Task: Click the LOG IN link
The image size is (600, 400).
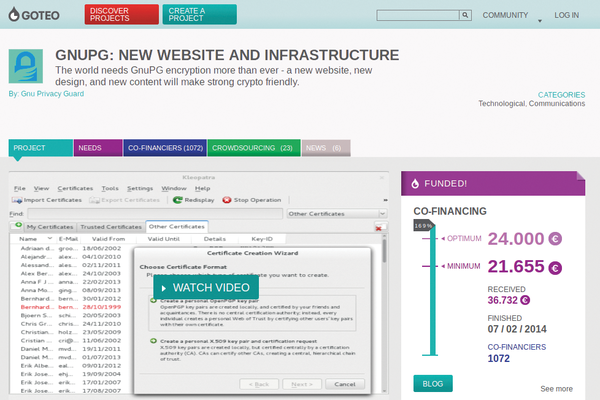Action: 567,15
